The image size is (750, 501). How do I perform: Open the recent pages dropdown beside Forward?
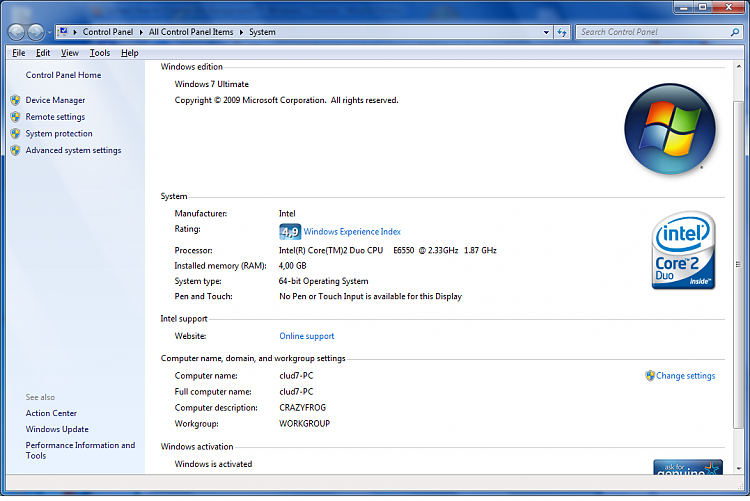pyautogui.click(x=49, y=33)
